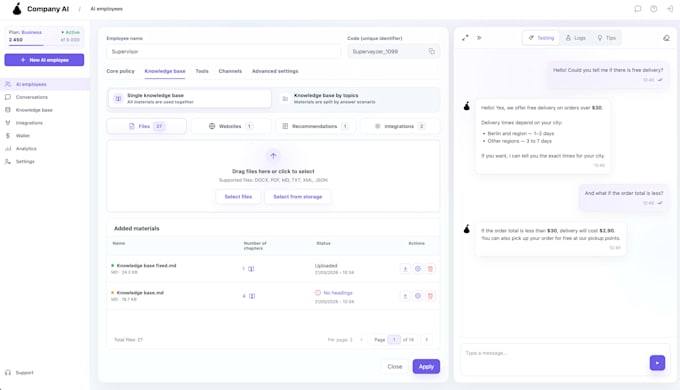Switch to the Channels tab
Image resolution: width=680 pixels, height=390 pixels.
point(230,71)
